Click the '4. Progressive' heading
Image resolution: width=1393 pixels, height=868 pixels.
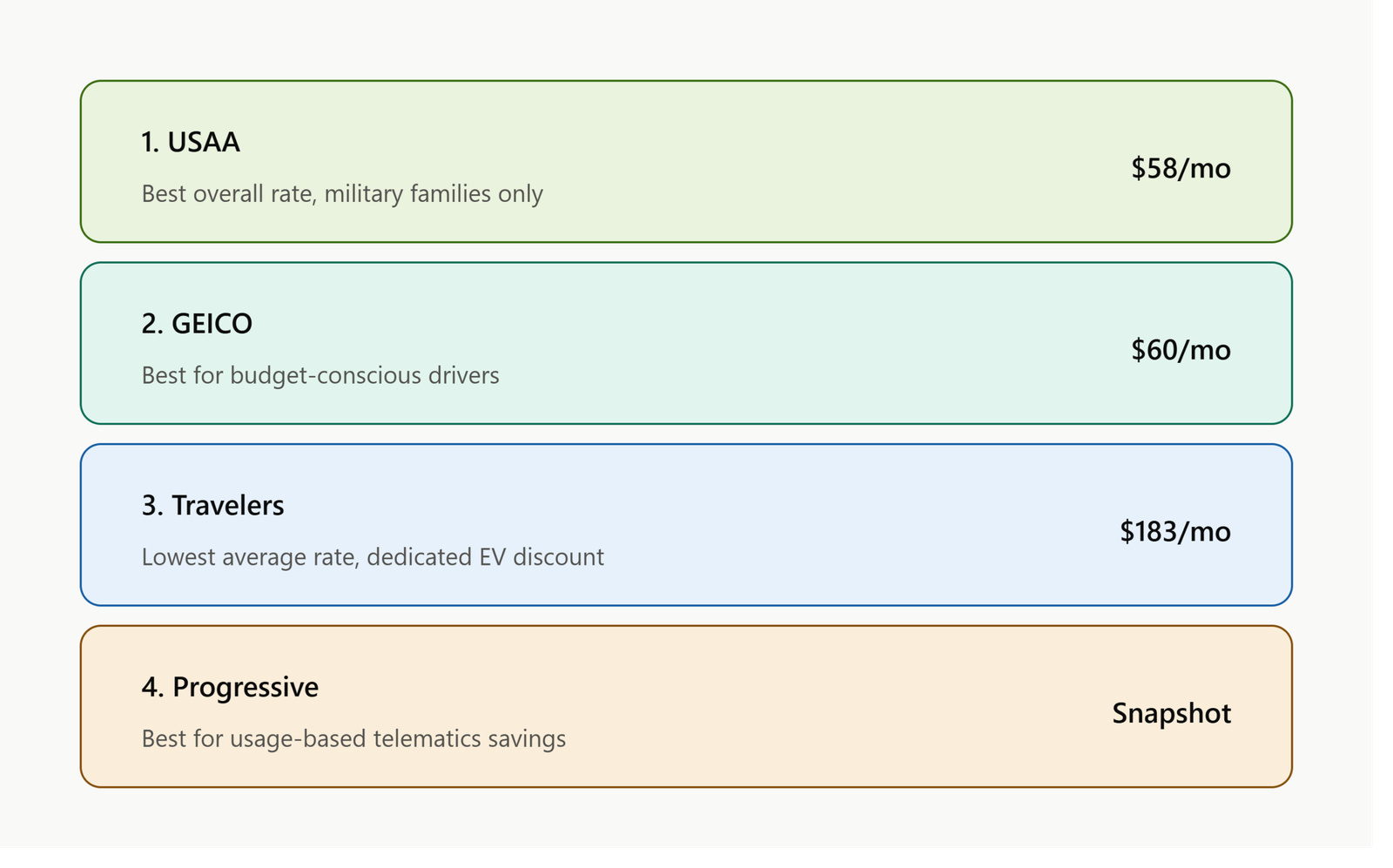coord(230,688)
